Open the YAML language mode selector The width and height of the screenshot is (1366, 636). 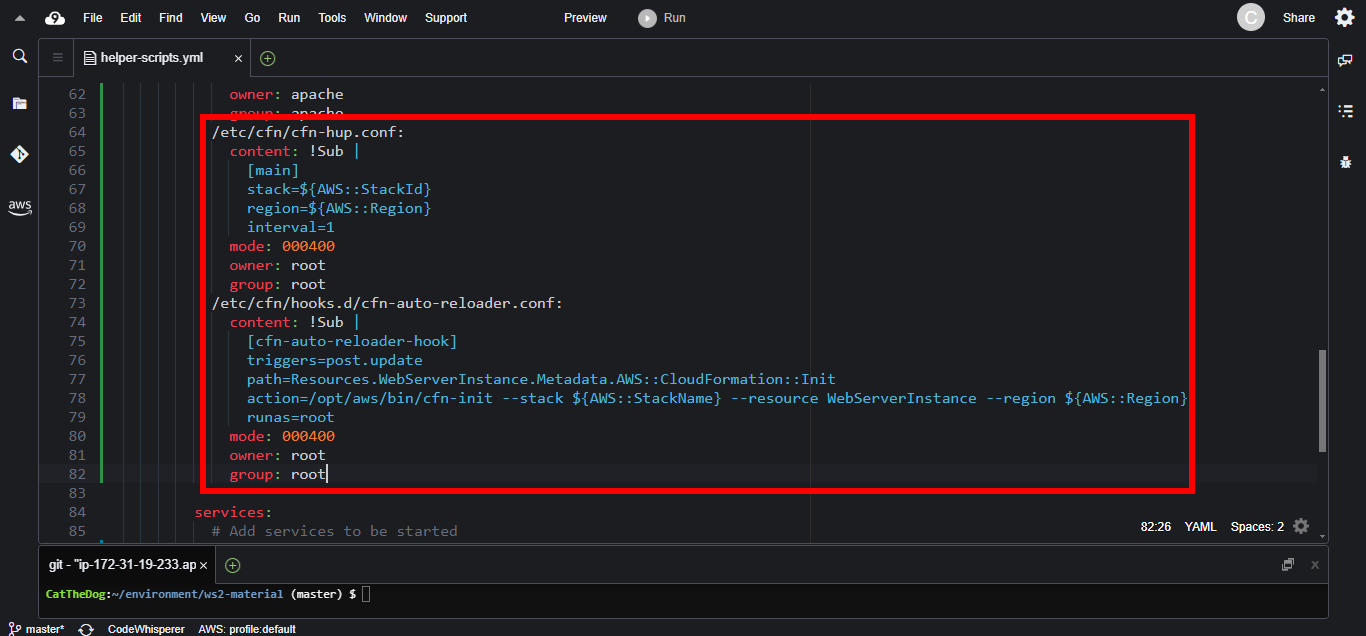point(1199,526)
